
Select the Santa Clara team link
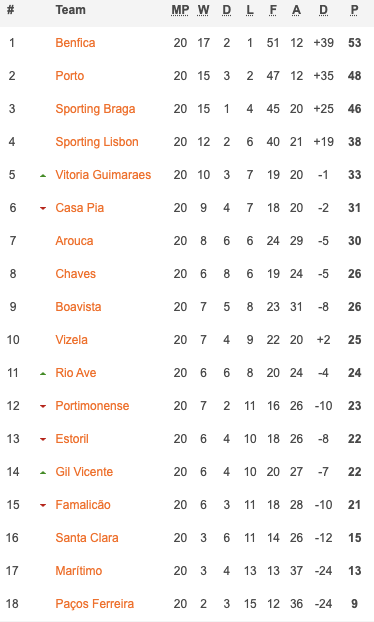click(87, 538)
